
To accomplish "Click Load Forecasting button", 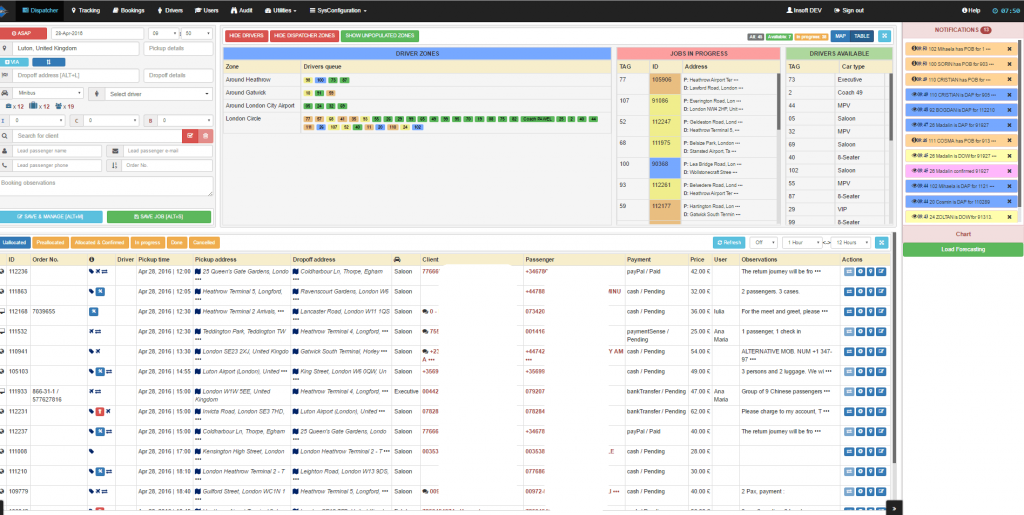I will pos(963,249).
